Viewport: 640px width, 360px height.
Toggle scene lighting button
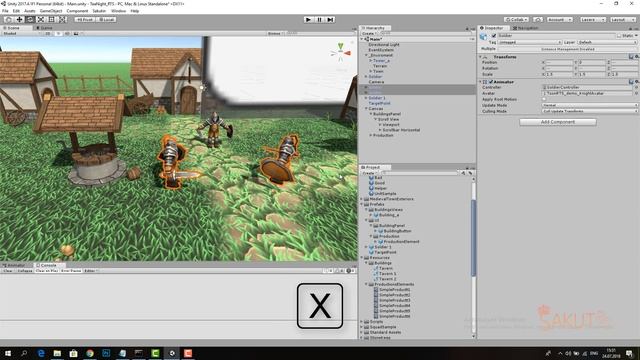tap(58, 33)
